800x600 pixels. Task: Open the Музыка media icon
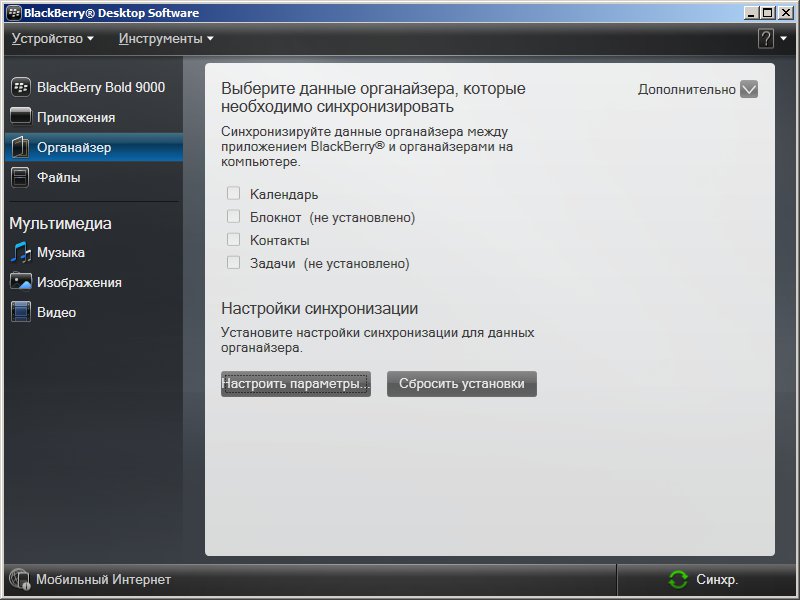(21, 252)
